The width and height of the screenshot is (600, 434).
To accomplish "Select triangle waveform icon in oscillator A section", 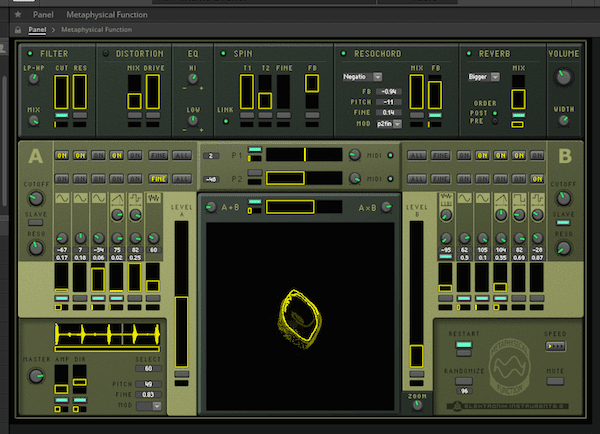I will (117, 198).
